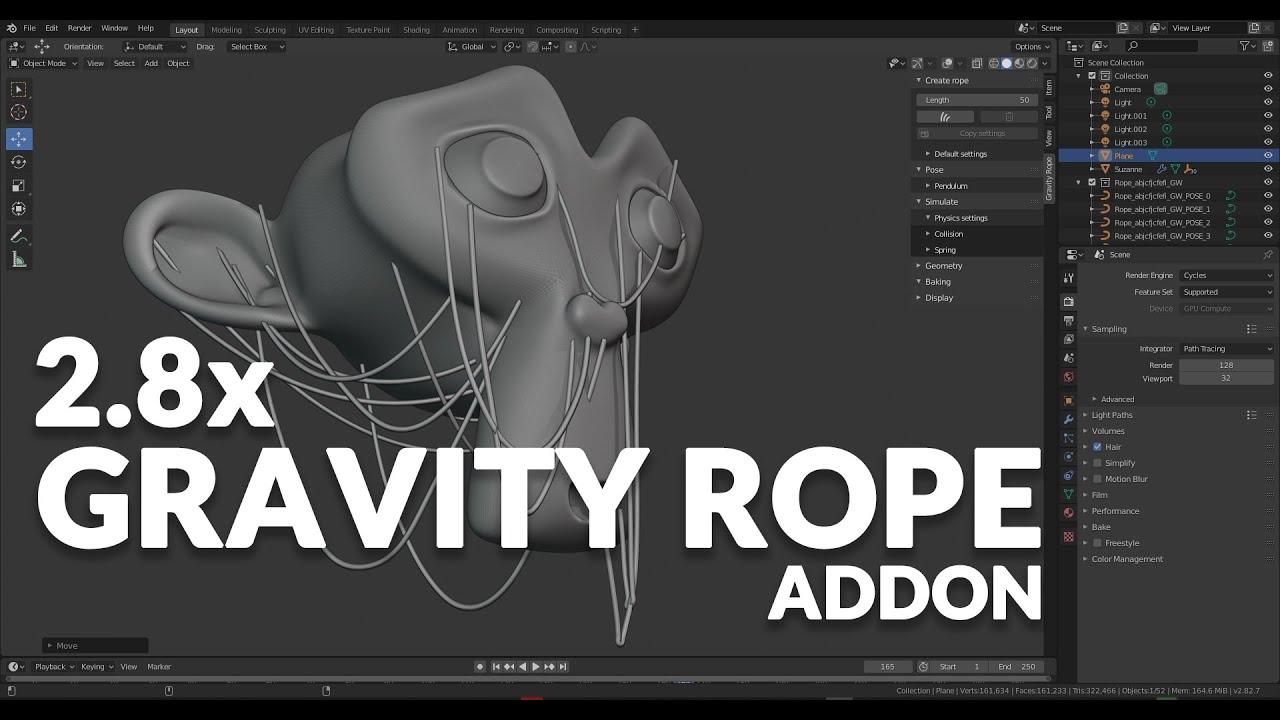The width and height of the screenshot is (1280, 720).
Task: Open the Integrator Path Tracing dropdown
Action: tap(1226, 349)
